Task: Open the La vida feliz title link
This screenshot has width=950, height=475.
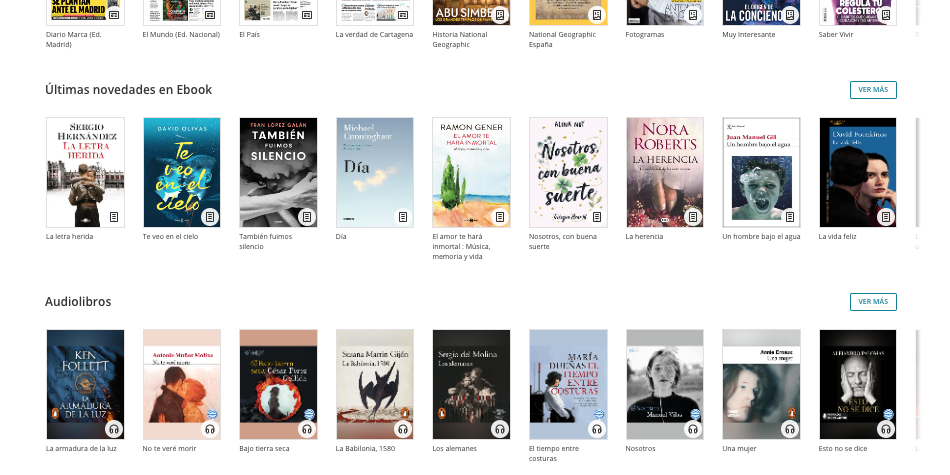Action: (x=837, y=236)
